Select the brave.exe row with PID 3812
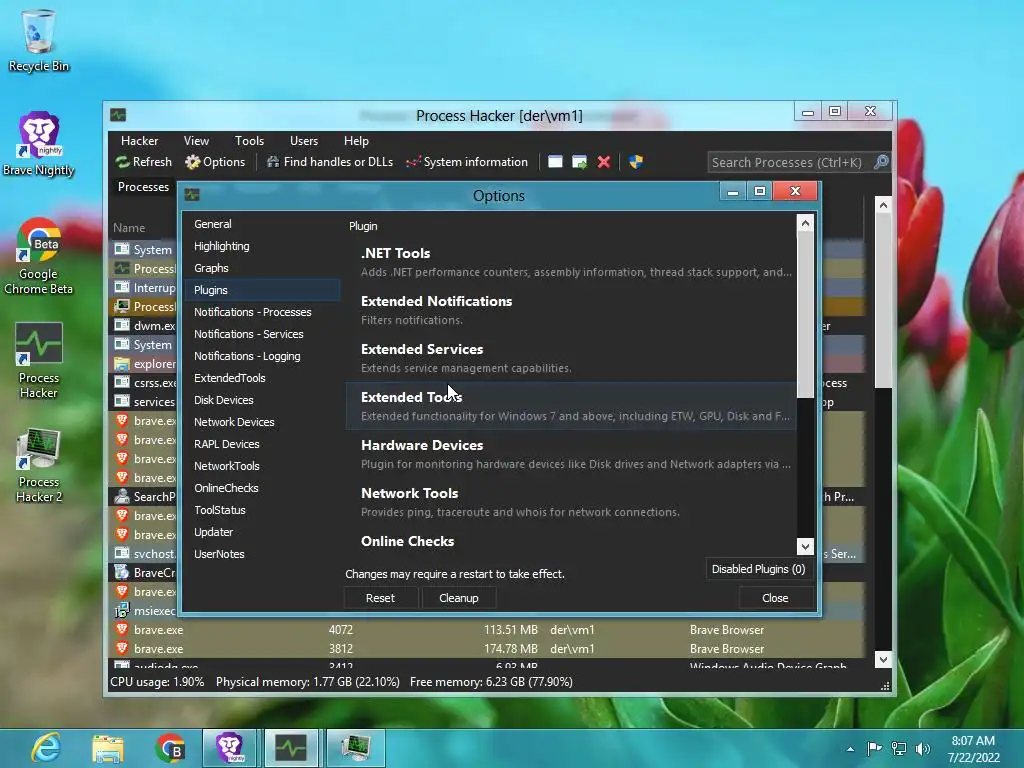1024x768 pixels. tap(487, 649)
